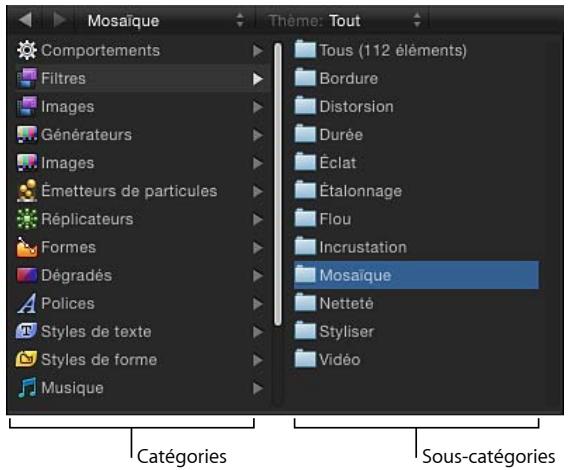Expand Générateurs using its disclosure arrow
Screen dimensions: 568x470
[x=258, y=135]
